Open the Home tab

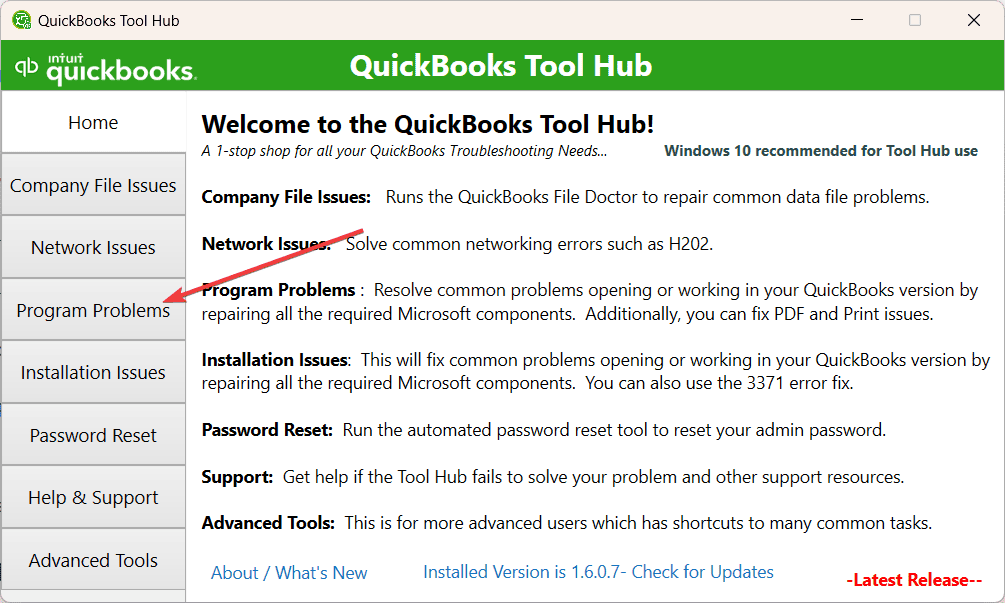click(94, 122)
